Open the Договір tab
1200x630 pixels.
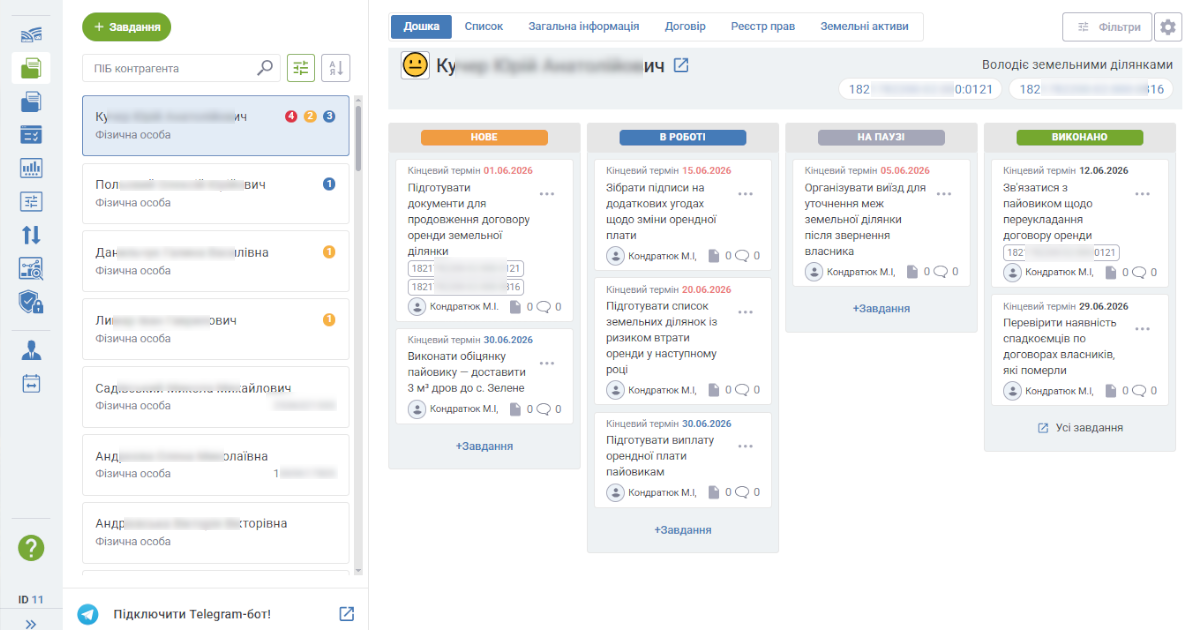pyautogui.click(x=685, y=27)
